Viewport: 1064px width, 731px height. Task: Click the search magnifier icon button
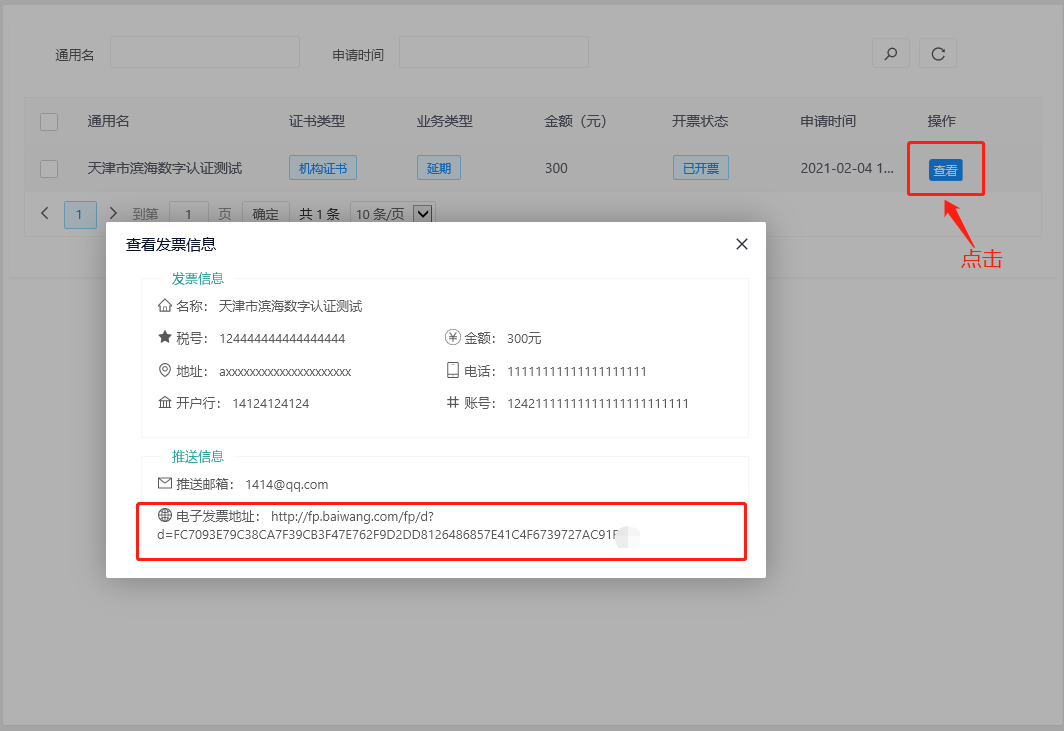pyautogui.click(x=891, y=54)
